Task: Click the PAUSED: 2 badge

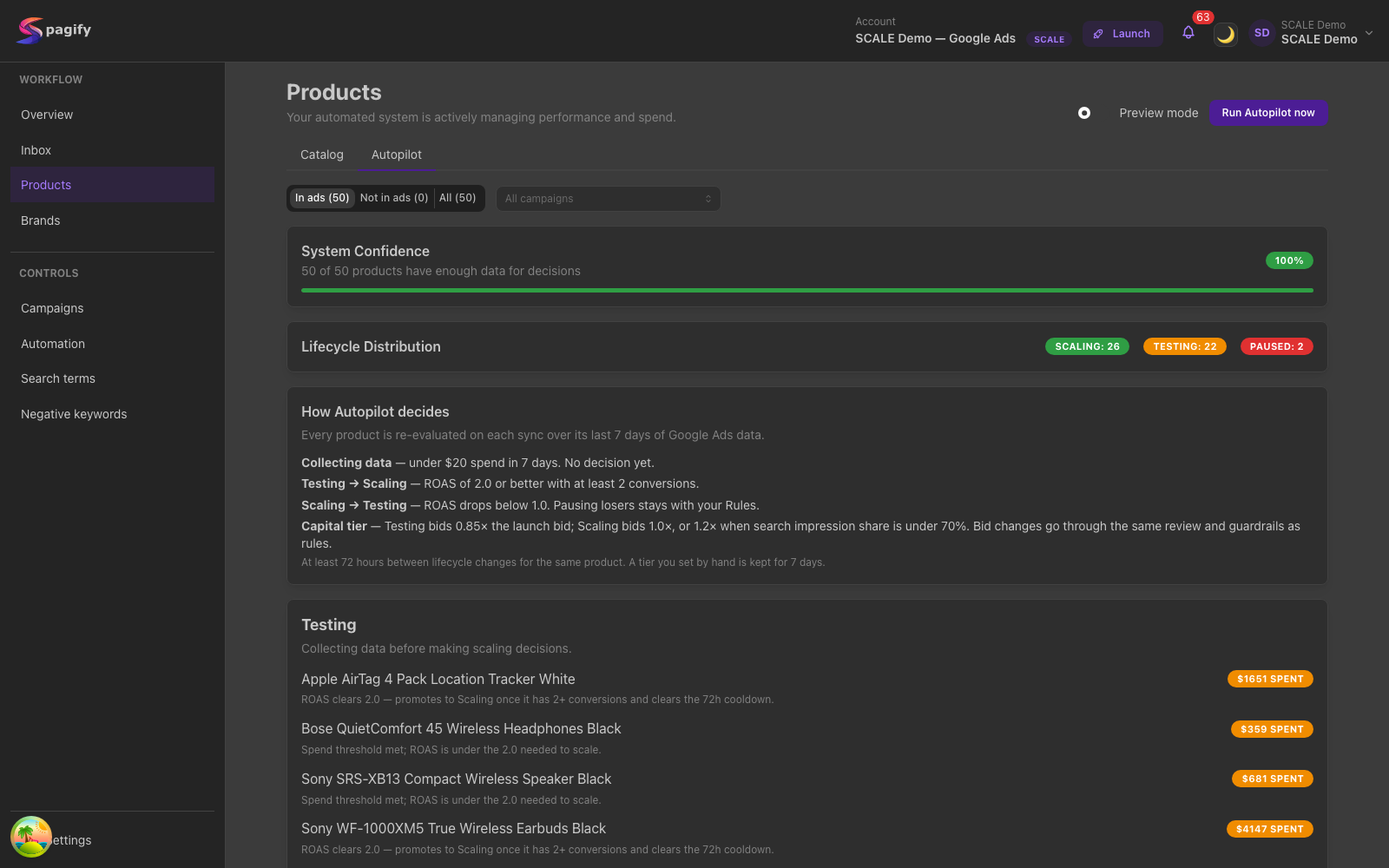Action: (1276, 346)
